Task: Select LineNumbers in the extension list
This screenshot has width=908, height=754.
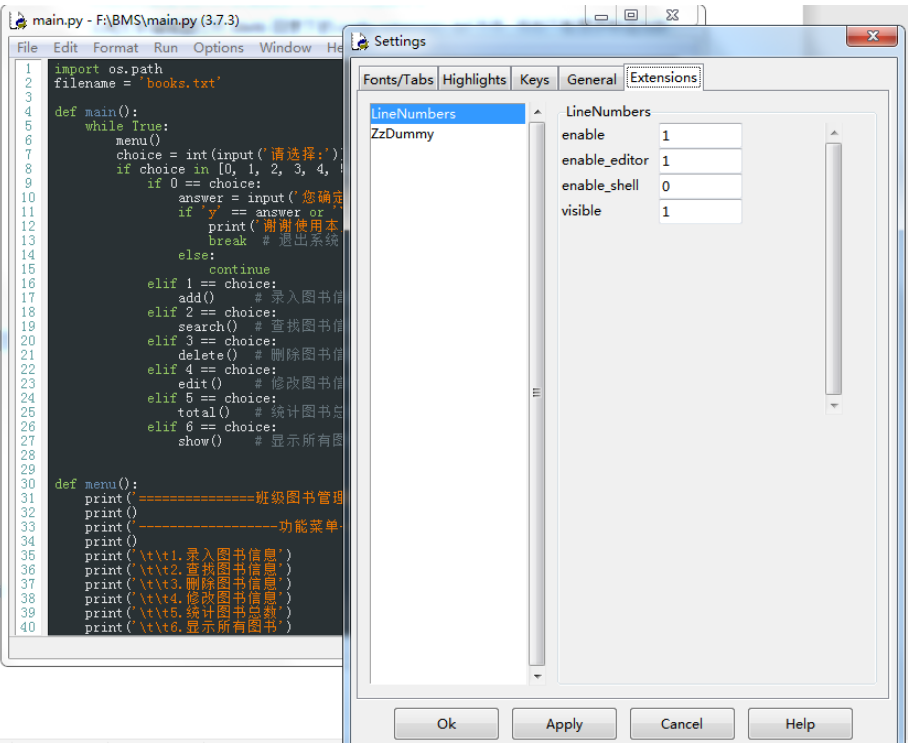Action: click(447, 114)
